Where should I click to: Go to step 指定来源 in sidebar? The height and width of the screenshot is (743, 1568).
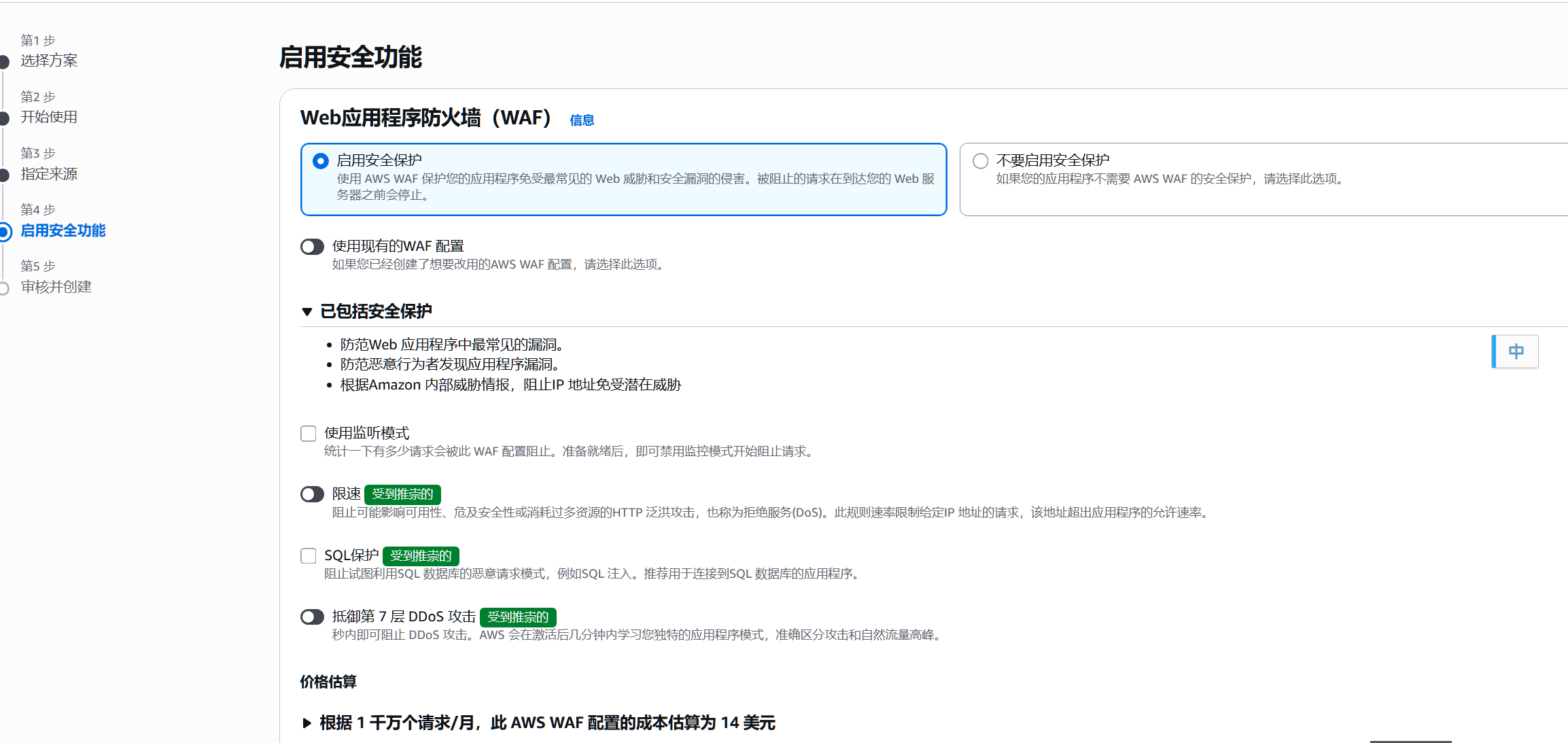click(49, 174)
